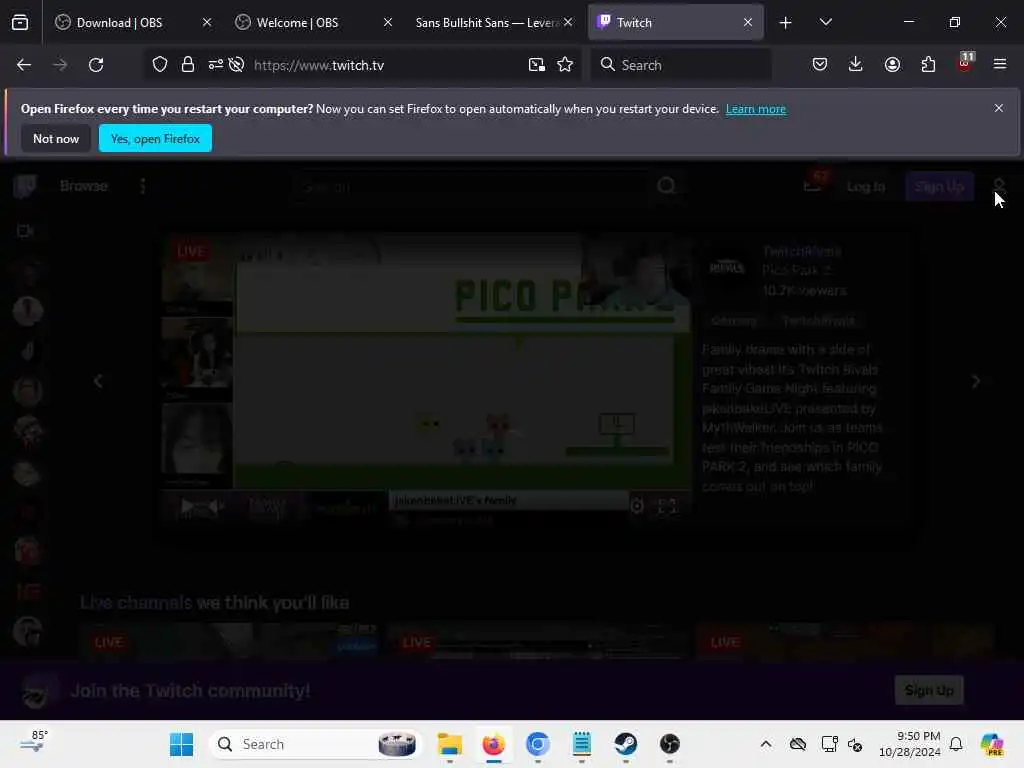Click Twitch Log In button
This screenshot has height=768, width=1024.
(x=866, y=187)
